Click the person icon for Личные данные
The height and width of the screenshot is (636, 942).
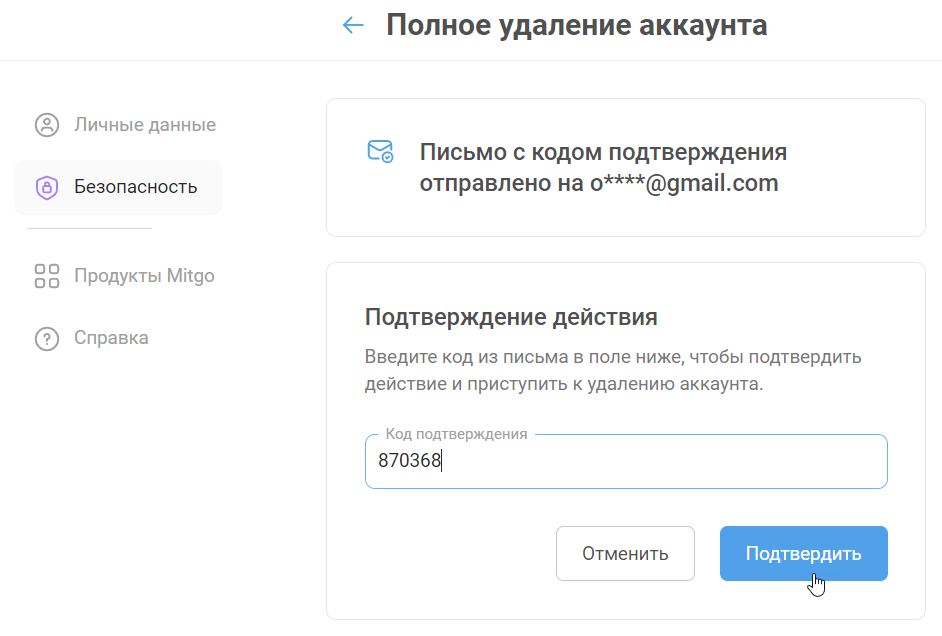click(47, 125)
